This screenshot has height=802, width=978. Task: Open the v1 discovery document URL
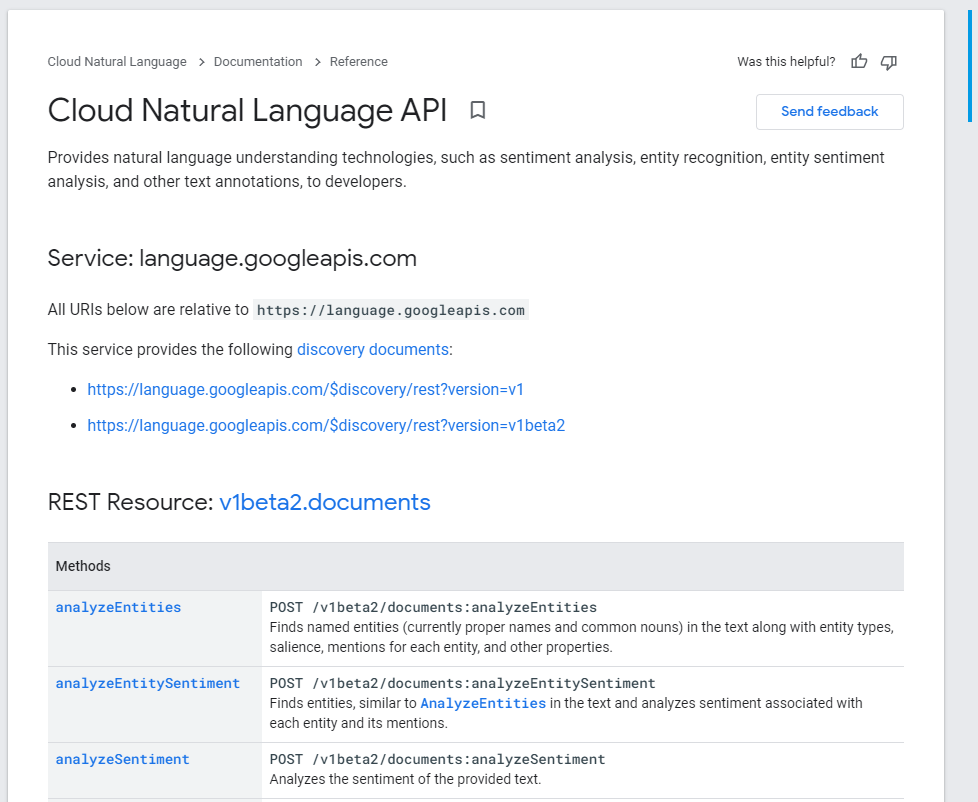coord(305,389)
